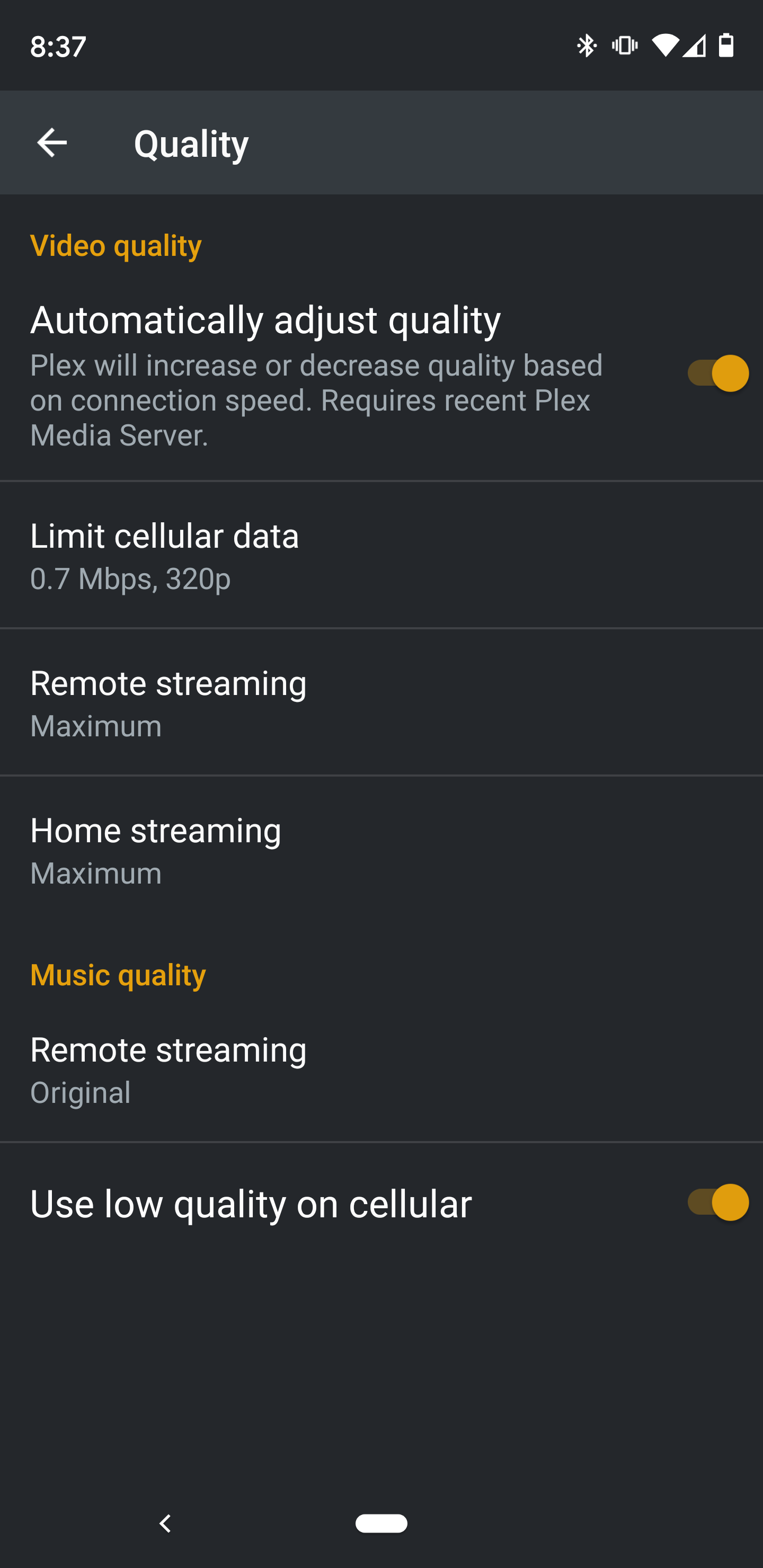Tap the cellular signal status icon
763x1568 pixels.
click(x=694, y=46)
